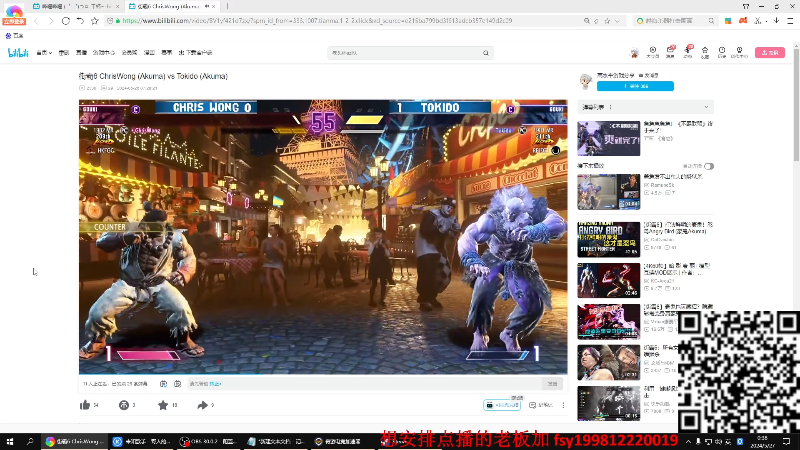Go forward in the browser

[x=51, y=21]
